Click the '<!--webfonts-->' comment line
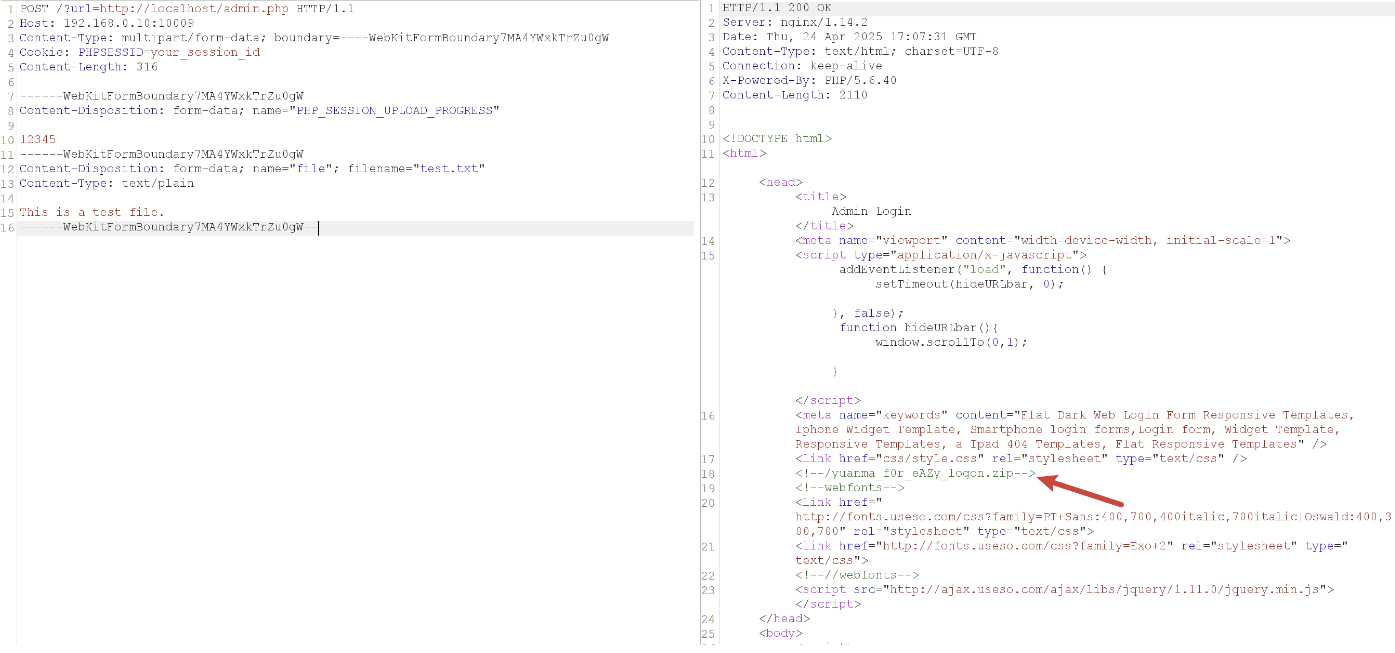Image resolution: width=1395 pixels, height=653 pixels. pos(849,488)
